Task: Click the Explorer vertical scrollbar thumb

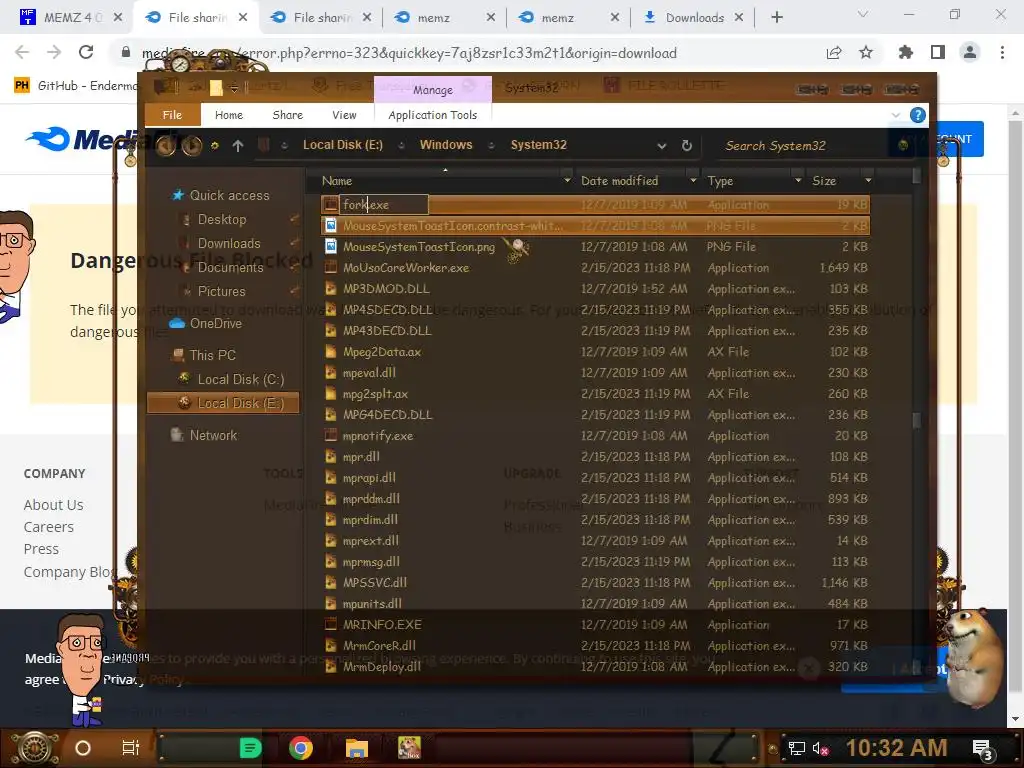Action: pos(916,421)
